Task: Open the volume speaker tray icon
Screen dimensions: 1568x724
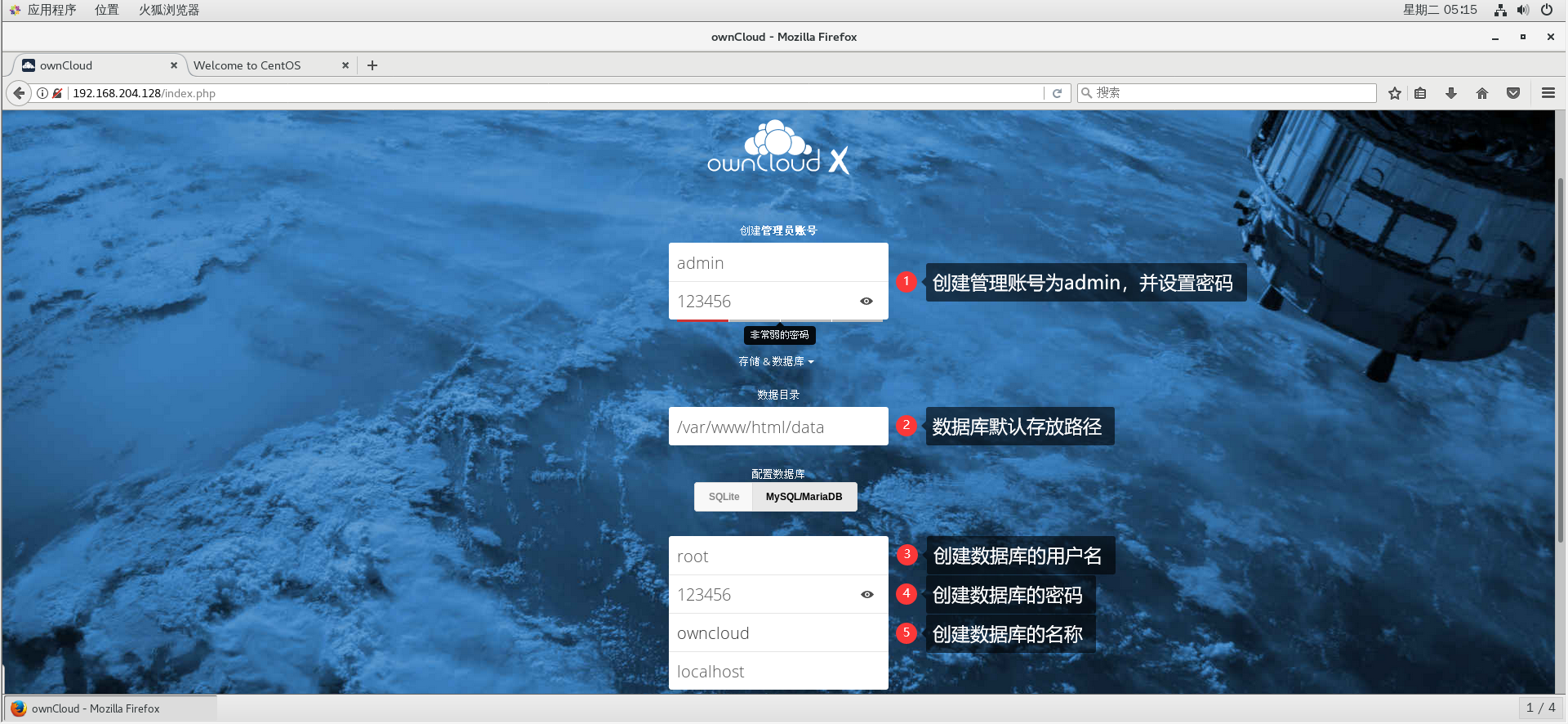Action: pos(1523,10)
